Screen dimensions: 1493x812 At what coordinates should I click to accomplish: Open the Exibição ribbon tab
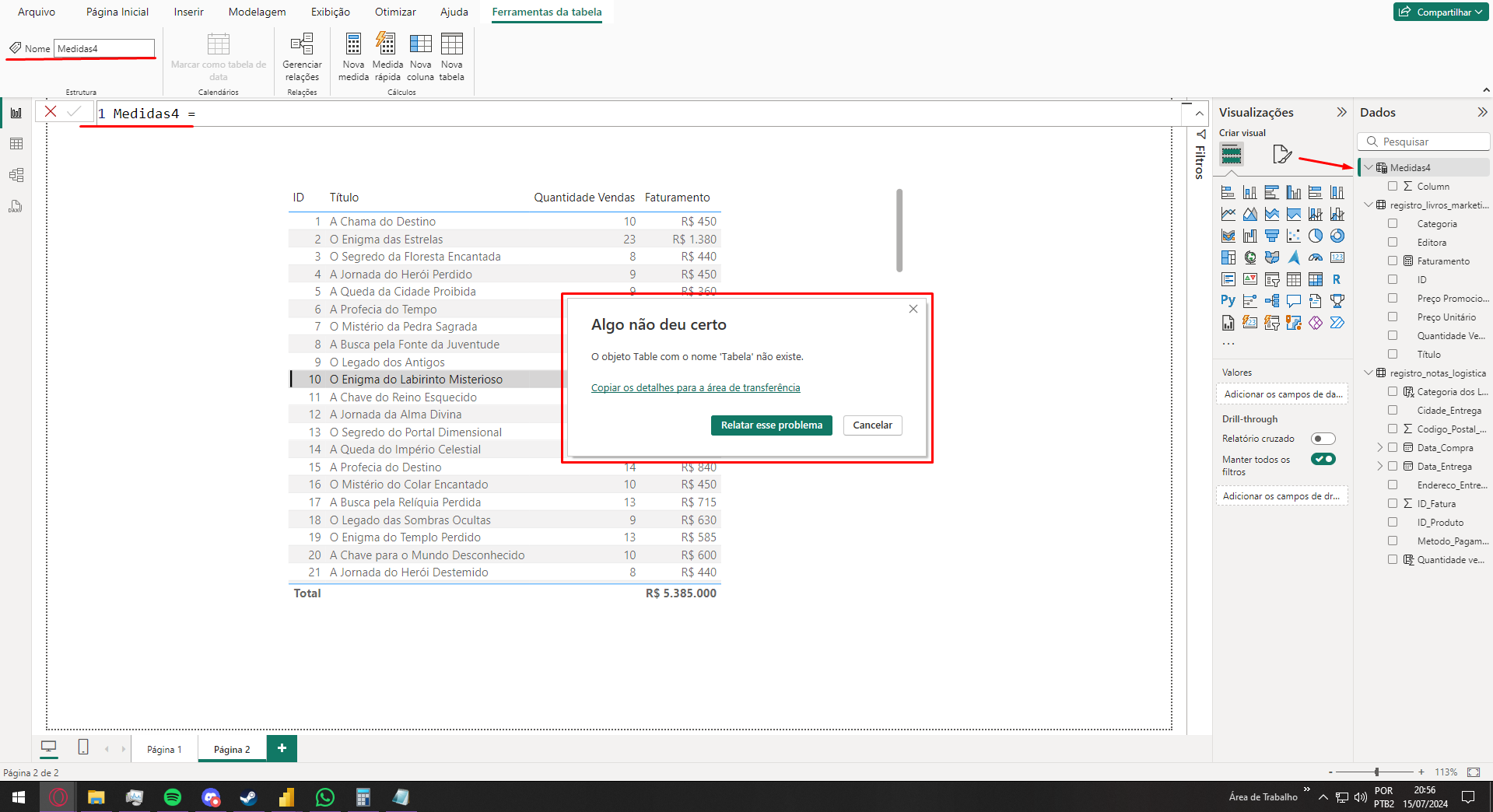click(x=331, y=12)
